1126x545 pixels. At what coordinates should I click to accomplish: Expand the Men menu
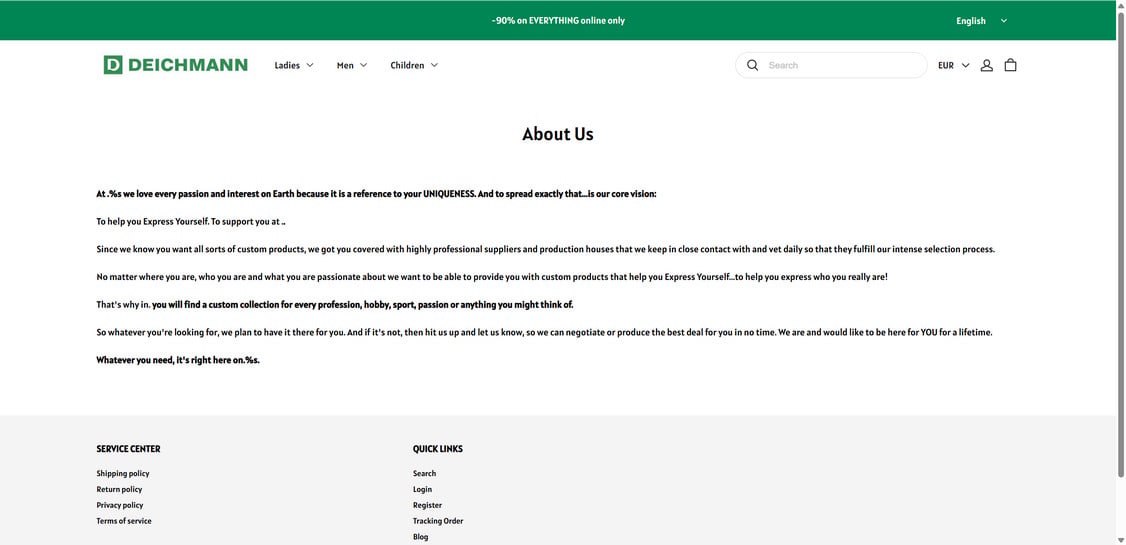click(x=352, y=65)
